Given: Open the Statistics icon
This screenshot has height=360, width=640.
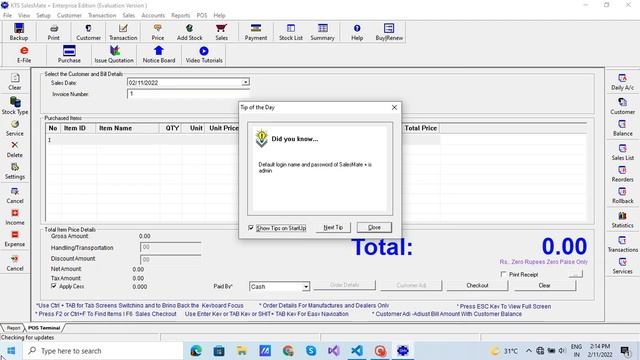Looking at the screenshot, I should [x=622, y=220].
